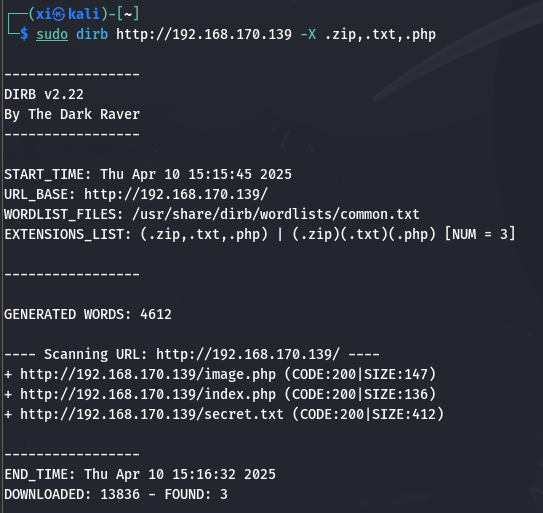Click the START_TIME timestamp line

[148, 174]
